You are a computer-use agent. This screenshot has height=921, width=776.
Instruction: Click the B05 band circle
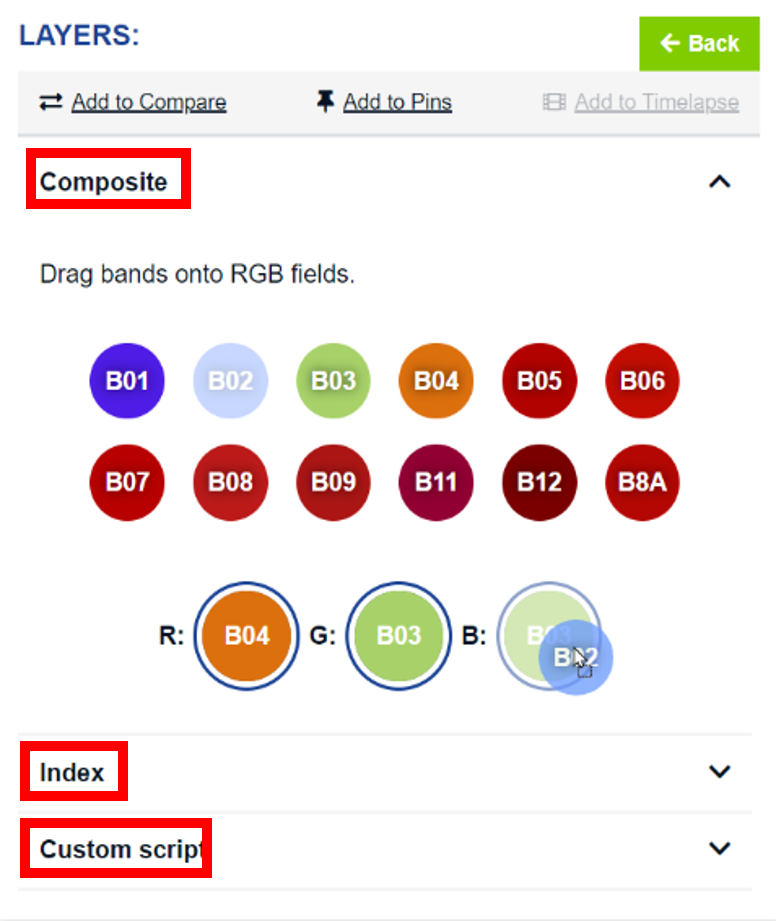point(539,380)
